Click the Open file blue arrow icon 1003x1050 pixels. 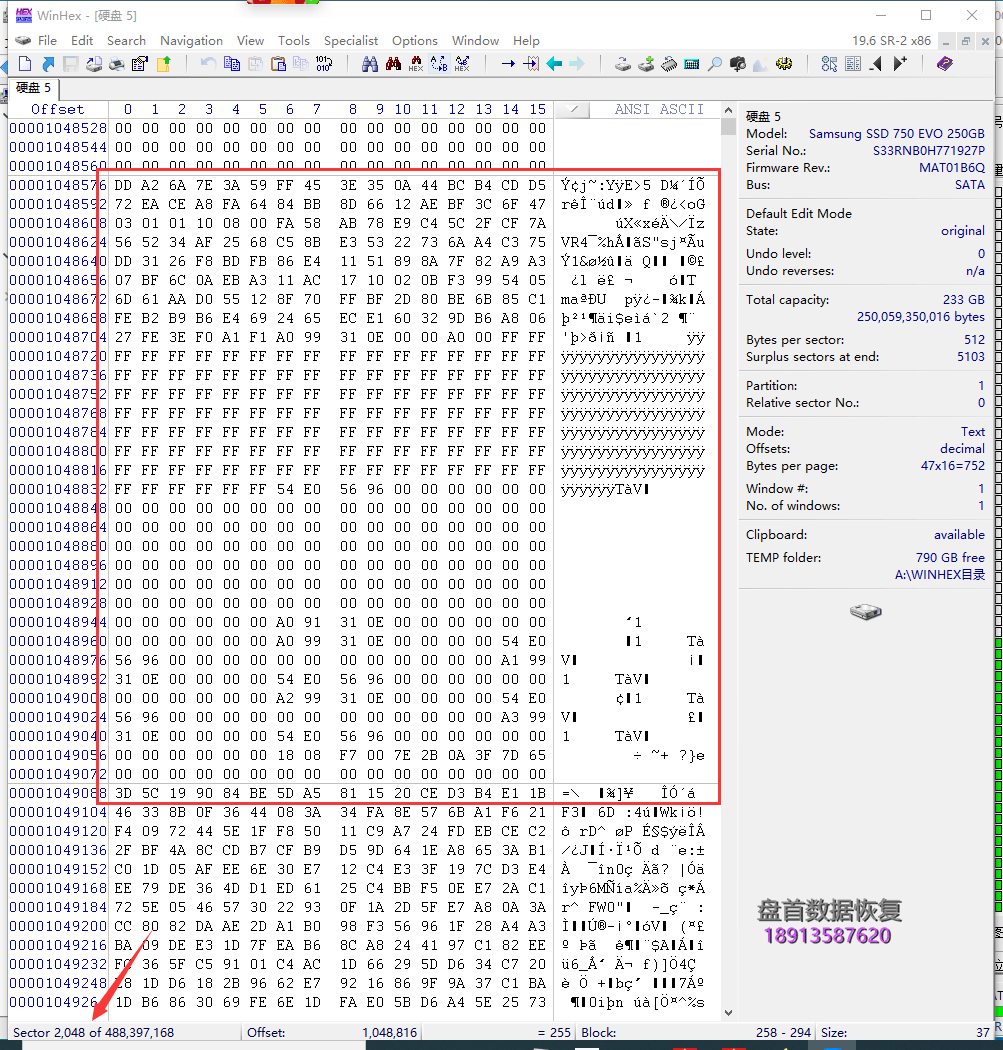pyautogui.click(x=48, y=64)
